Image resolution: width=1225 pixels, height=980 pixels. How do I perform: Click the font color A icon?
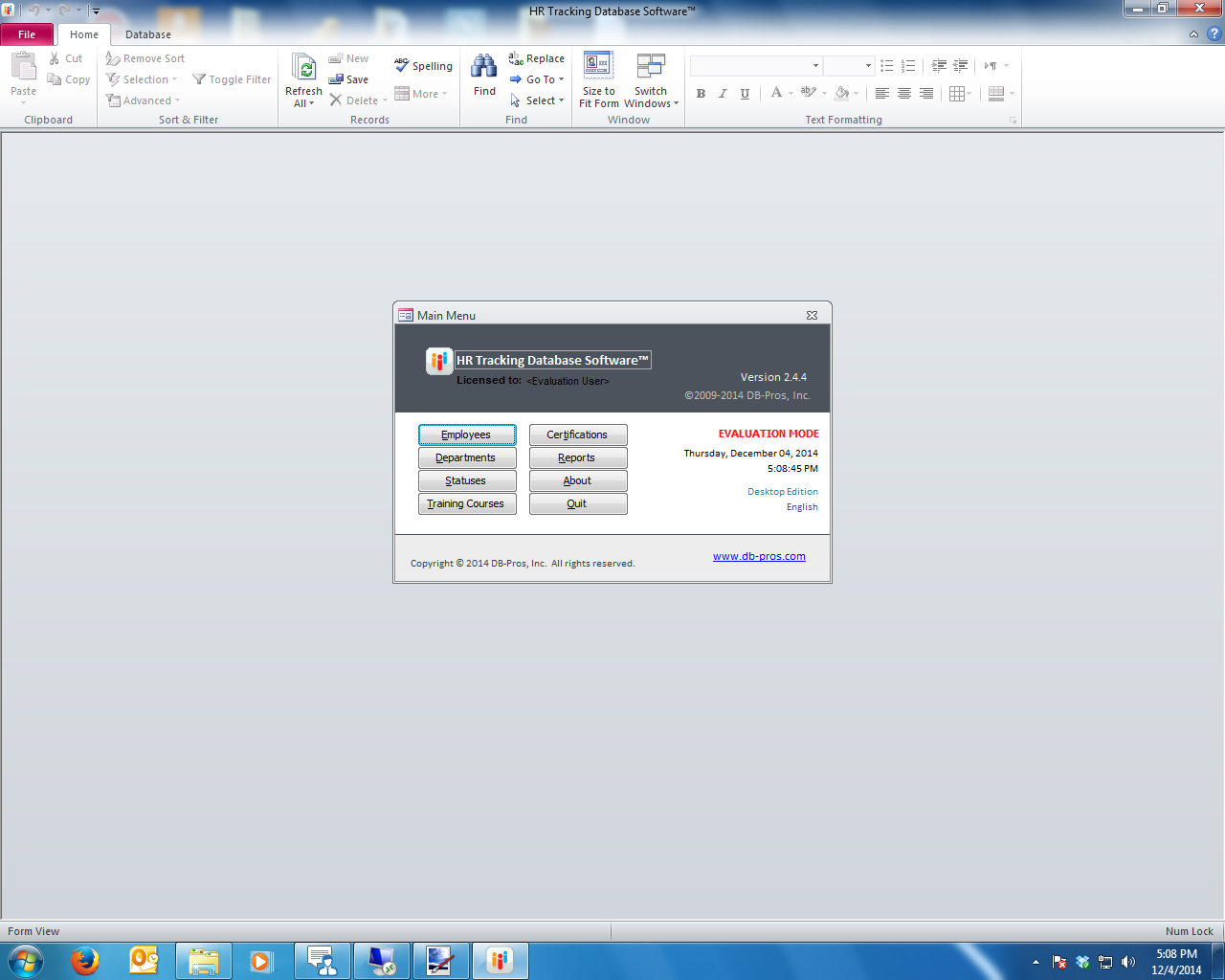coord(776,93)
